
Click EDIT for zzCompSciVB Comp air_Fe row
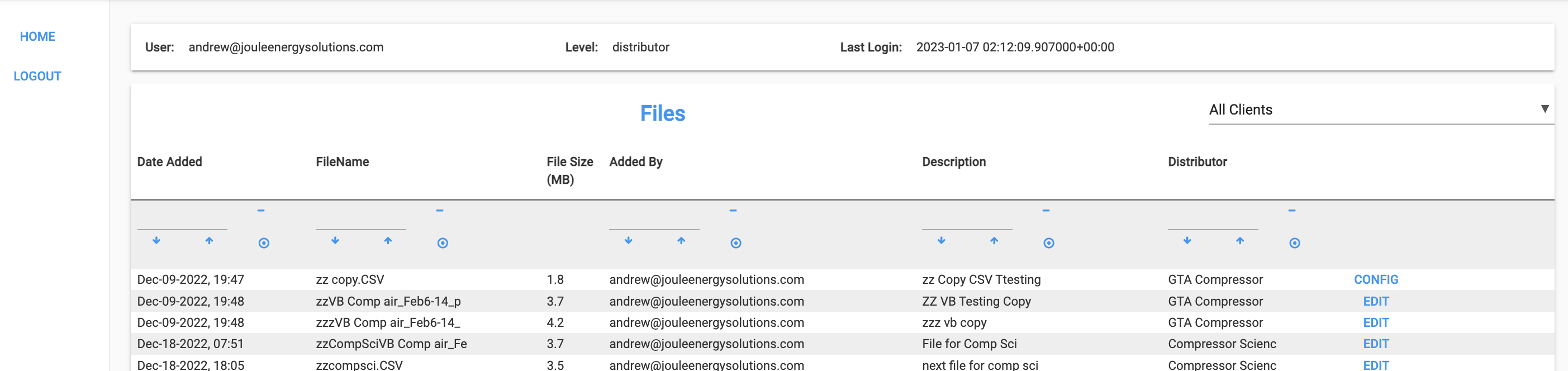[x=1376, y=344]
